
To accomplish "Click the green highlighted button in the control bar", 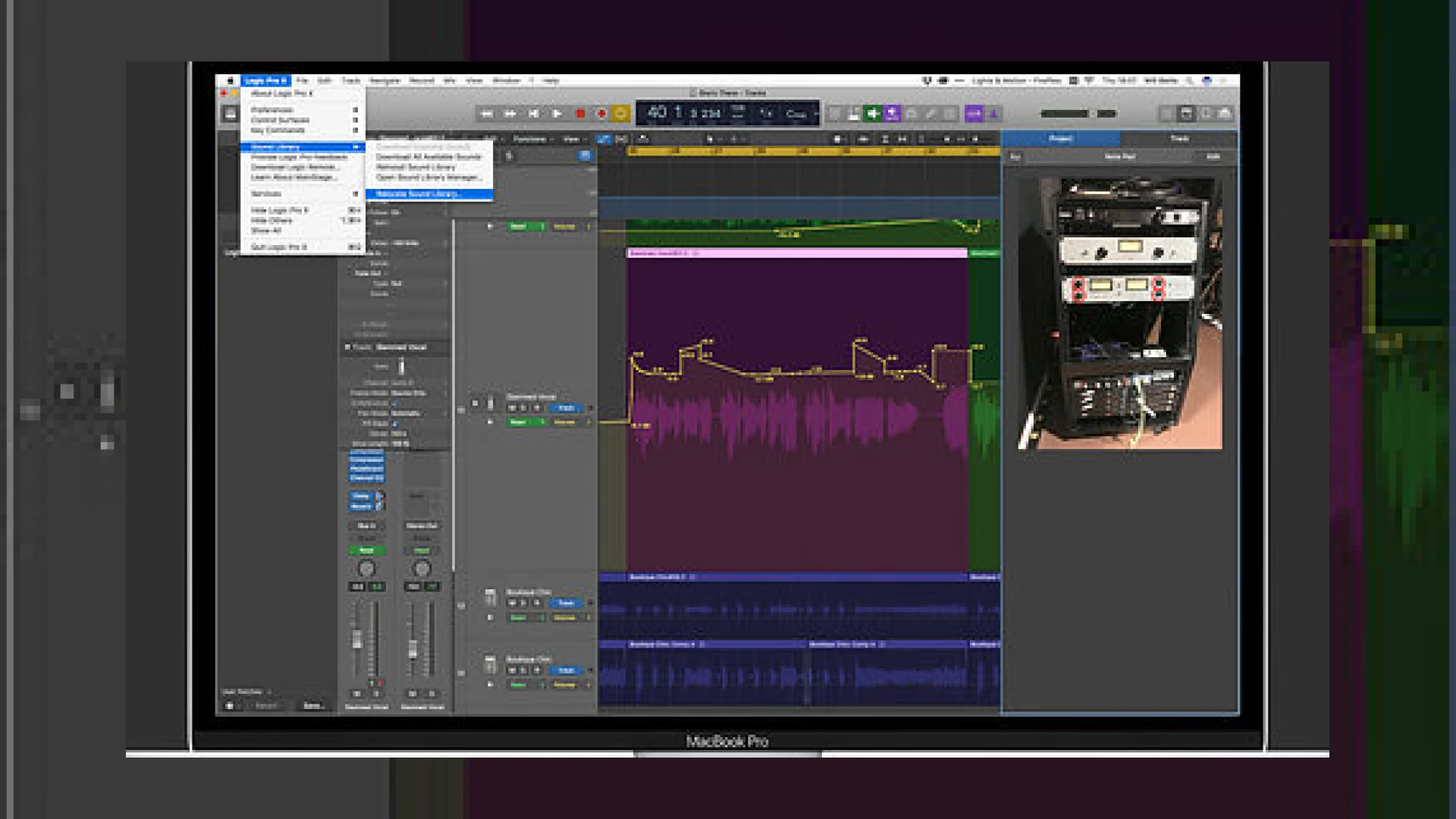I will (x=873, y=114).
